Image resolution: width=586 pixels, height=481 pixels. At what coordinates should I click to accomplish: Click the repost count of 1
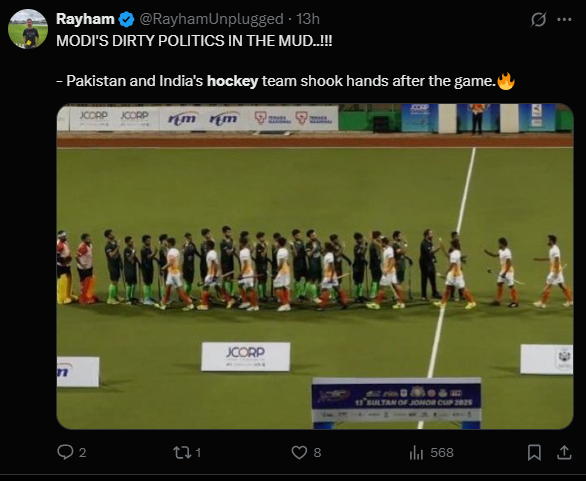198,453
